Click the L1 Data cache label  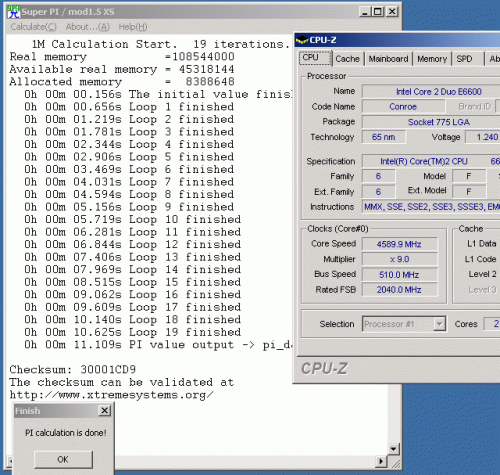482,244
